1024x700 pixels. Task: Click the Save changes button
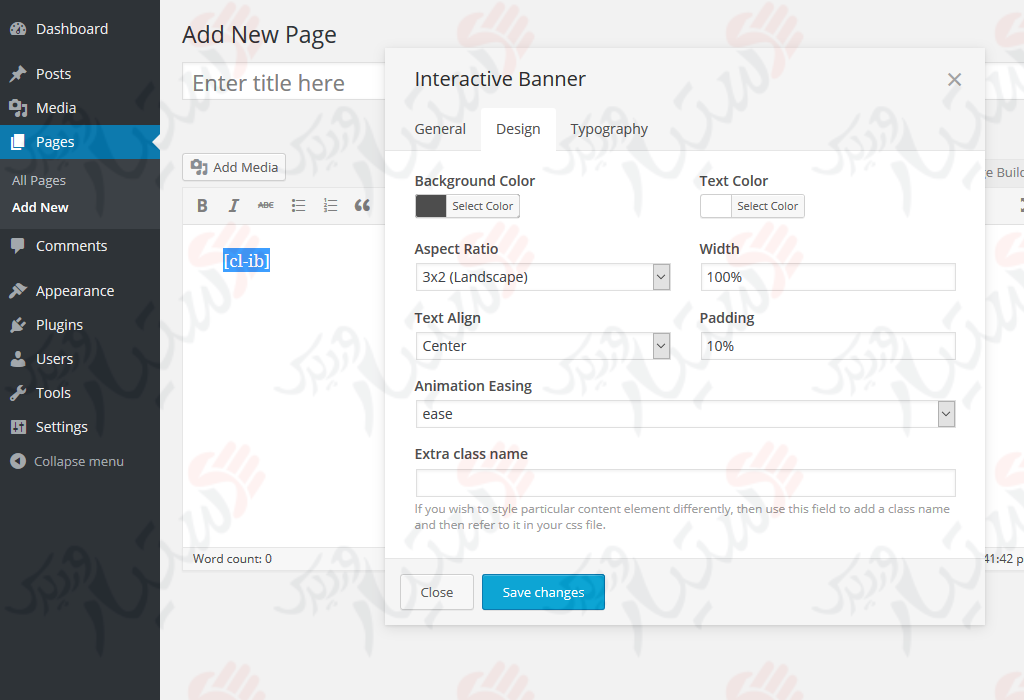click(543, 592)
